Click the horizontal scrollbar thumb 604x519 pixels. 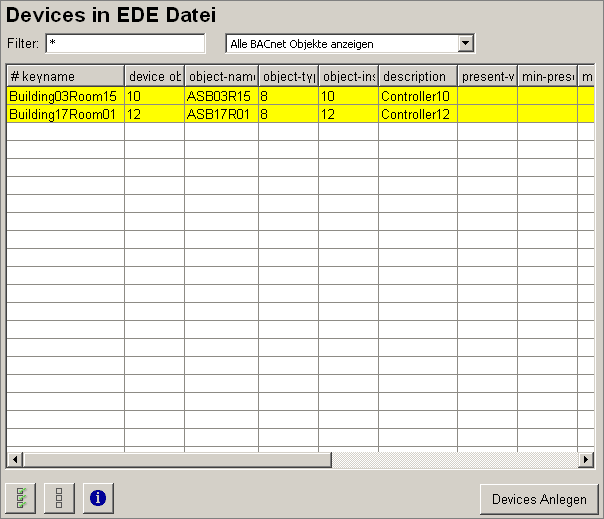[x=176, y=459]
